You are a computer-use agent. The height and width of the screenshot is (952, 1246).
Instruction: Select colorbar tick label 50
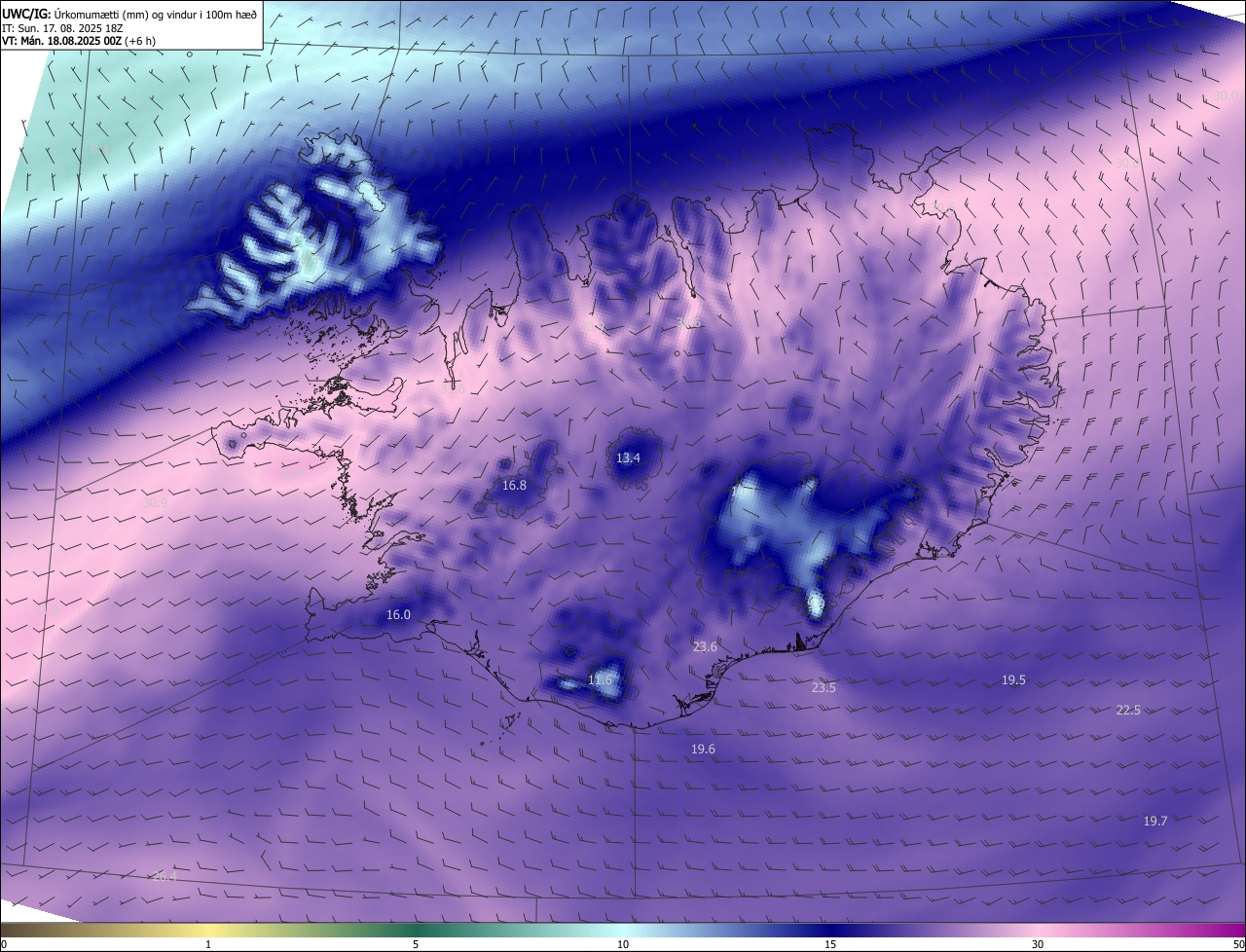point(1238,944)
